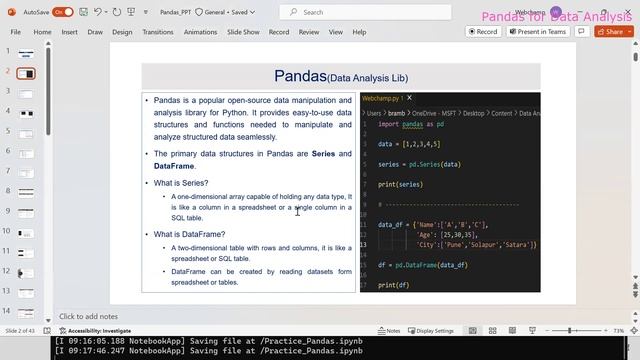The height and width of the screenshot is (360, 640).
Task: Switch to Reading View icon
Action: pyautogui.click(x=512, y=331)
